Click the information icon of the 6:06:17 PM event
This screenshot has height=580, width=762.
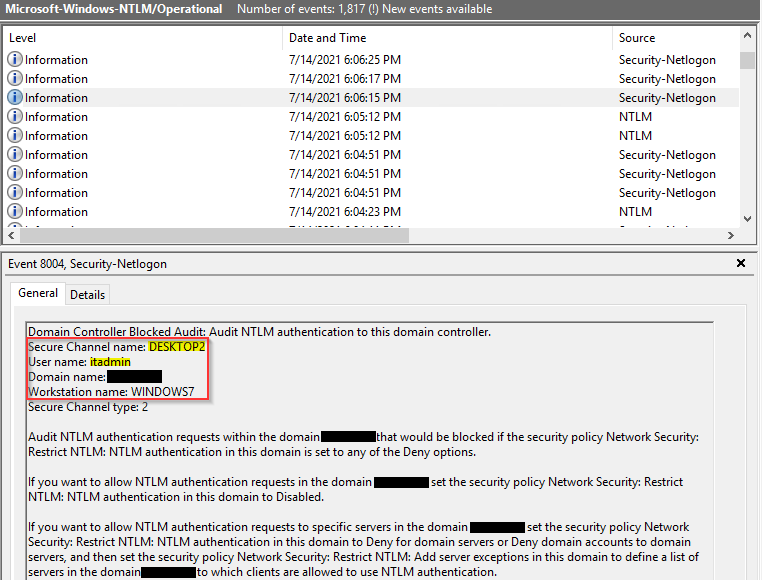(15, 79)
